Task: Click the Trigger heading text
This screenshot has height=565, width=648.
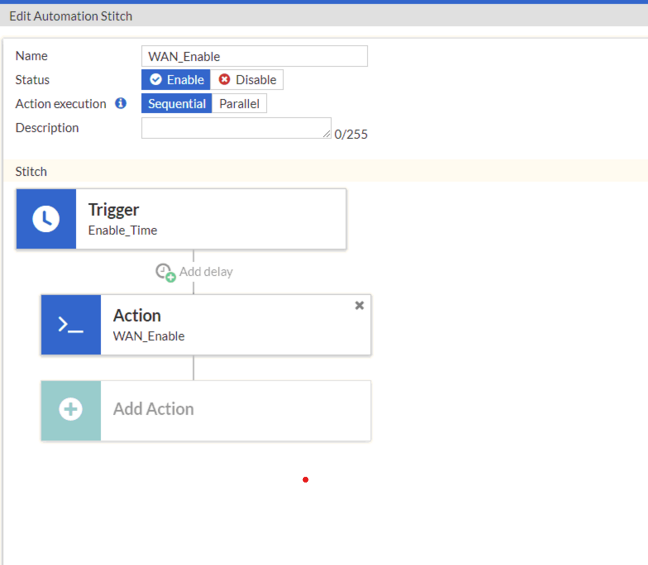Action: coord(114,210)
